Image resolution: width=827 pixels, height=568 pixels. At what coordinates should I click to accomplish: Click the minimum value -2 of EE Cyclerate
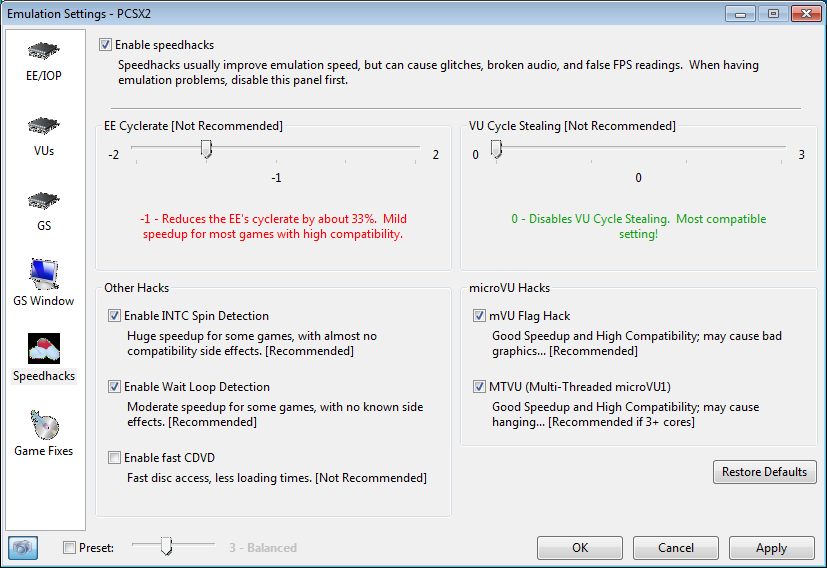tap(113, 155)
